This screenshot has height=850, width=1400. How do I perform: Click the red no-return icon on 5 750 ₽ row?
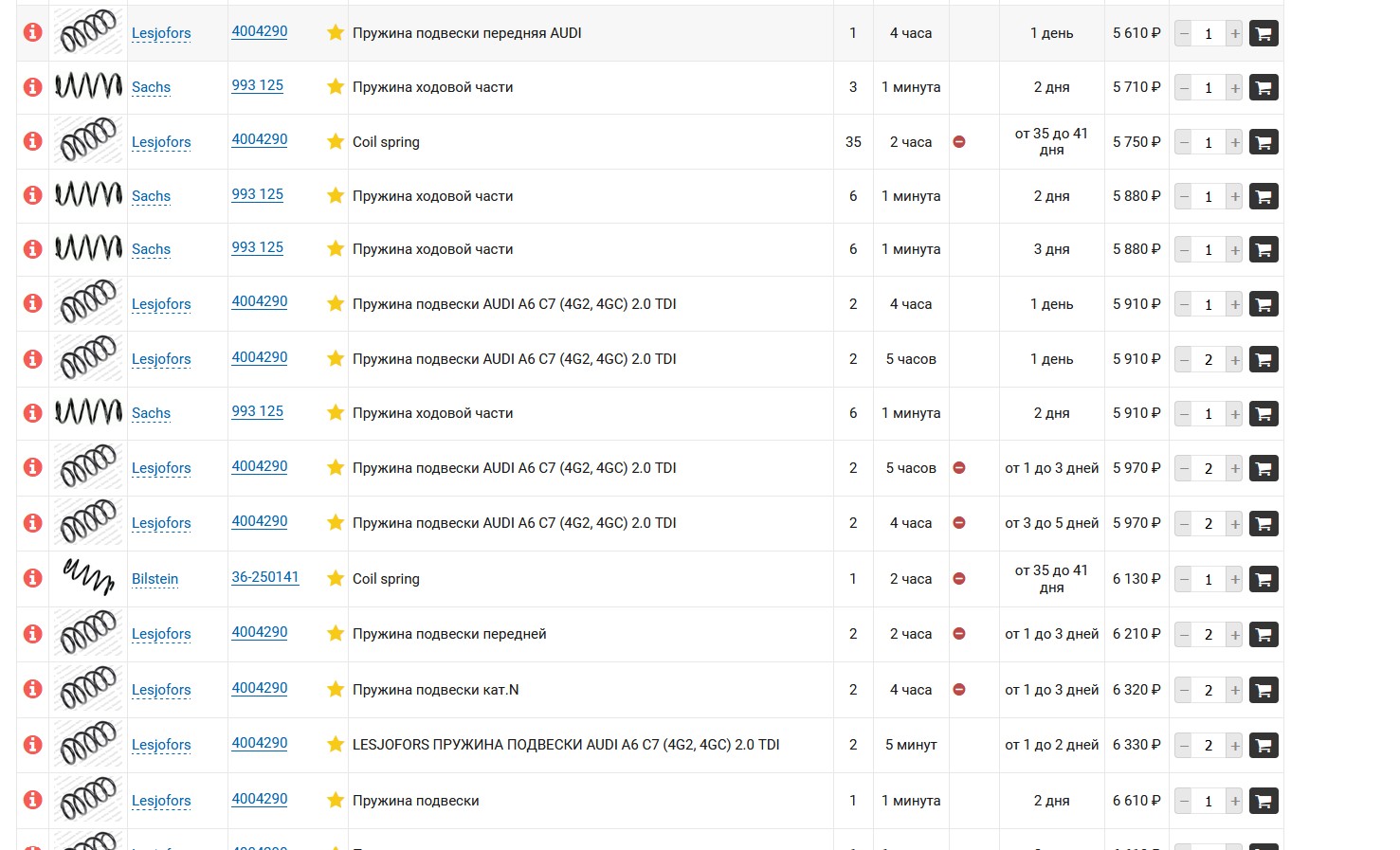(x=959, y=142)
